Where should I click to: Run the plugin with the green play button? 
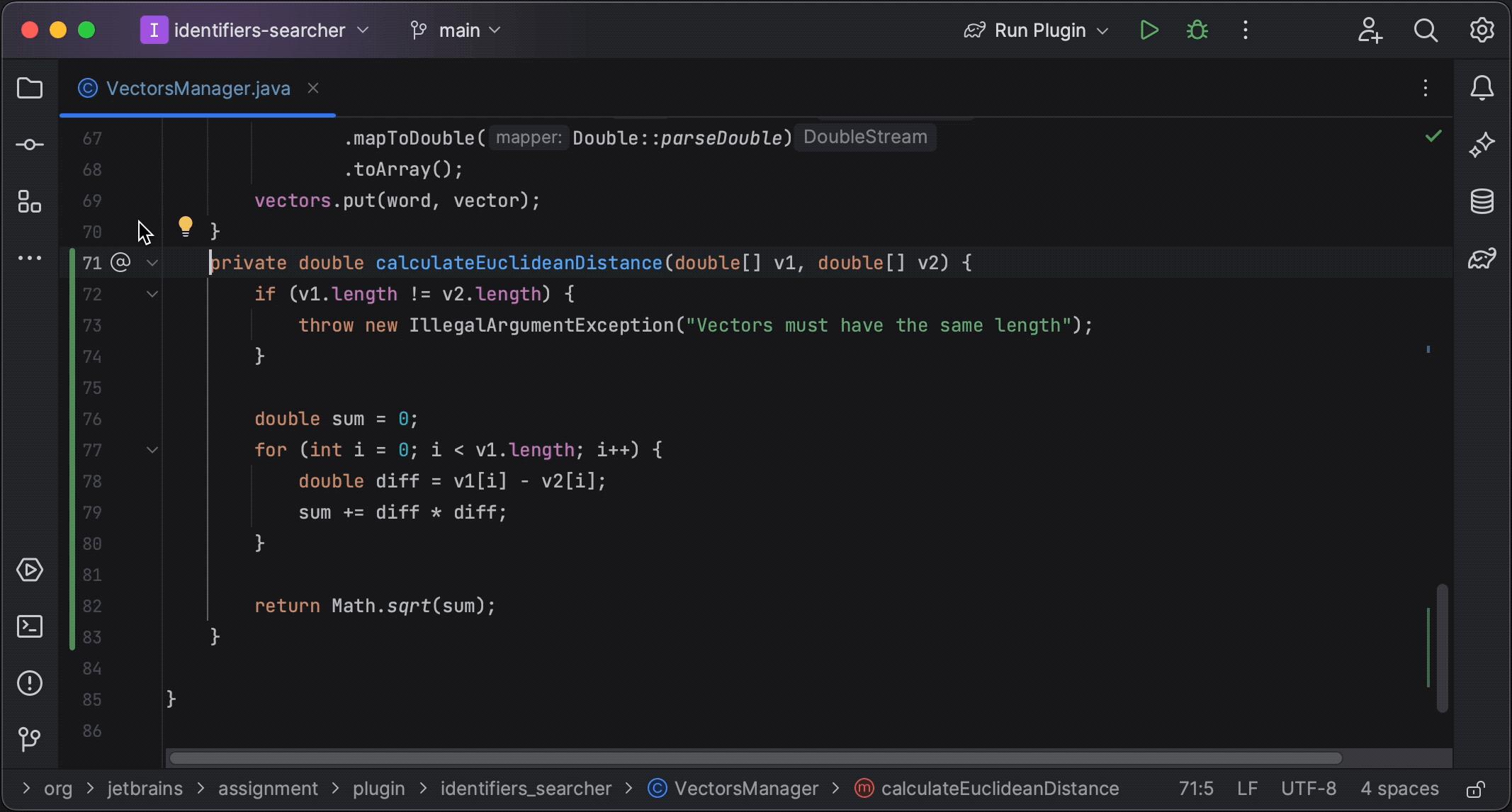coord(1149,30)
